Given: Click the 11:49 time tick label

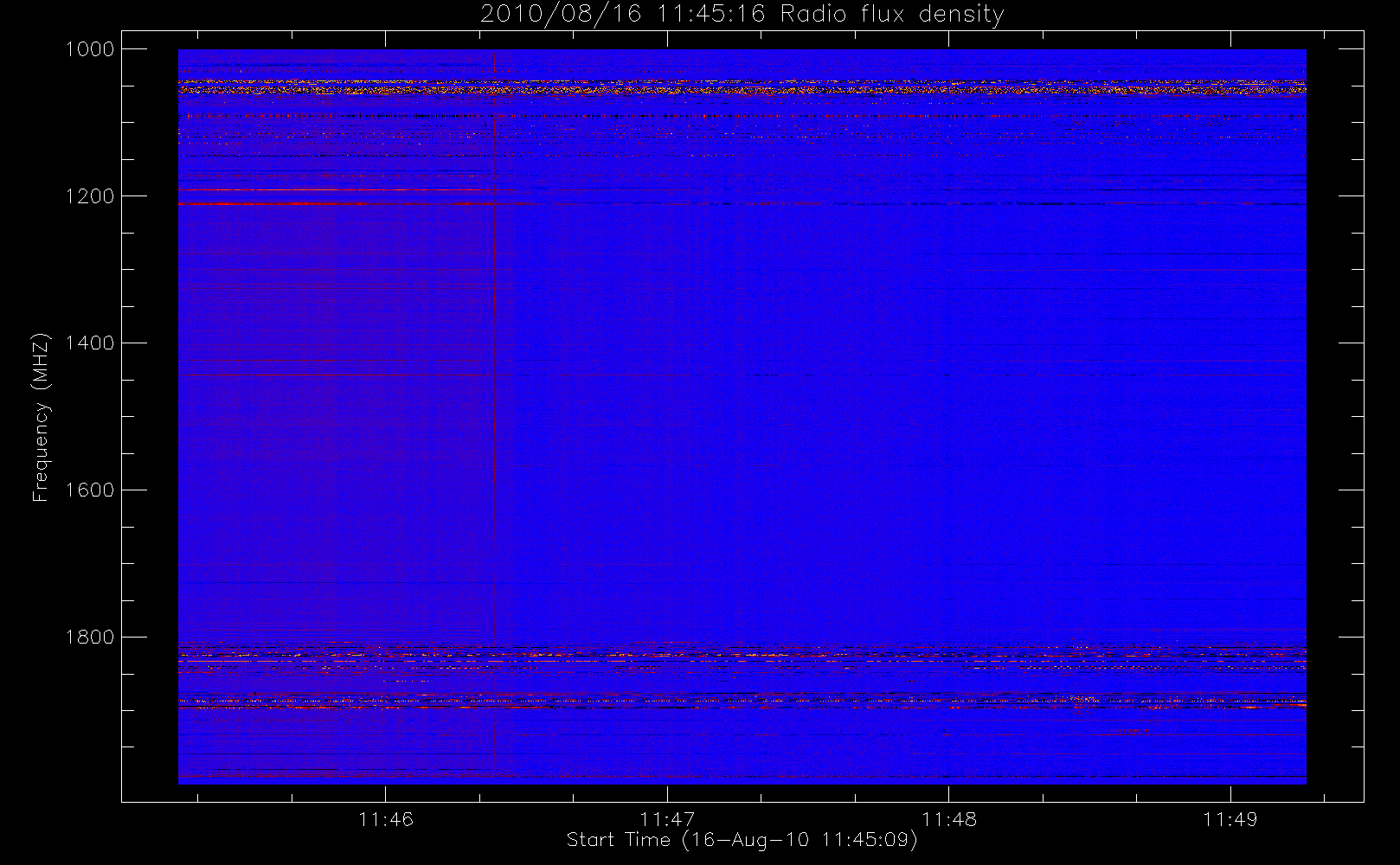Looking at the screenshot, I should tap(1230, 819).
